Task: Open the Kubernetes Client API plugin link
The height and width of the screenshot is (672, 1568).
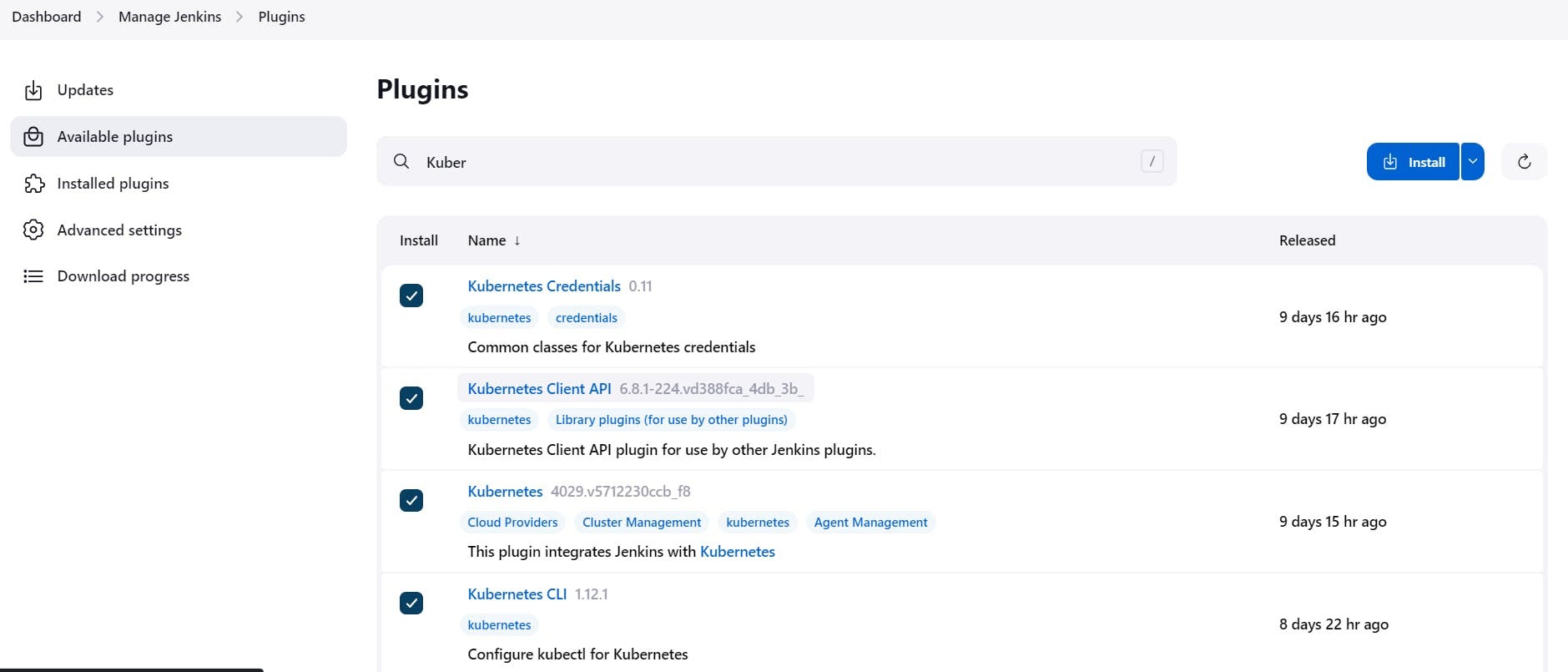Action: tap(539, 389)
